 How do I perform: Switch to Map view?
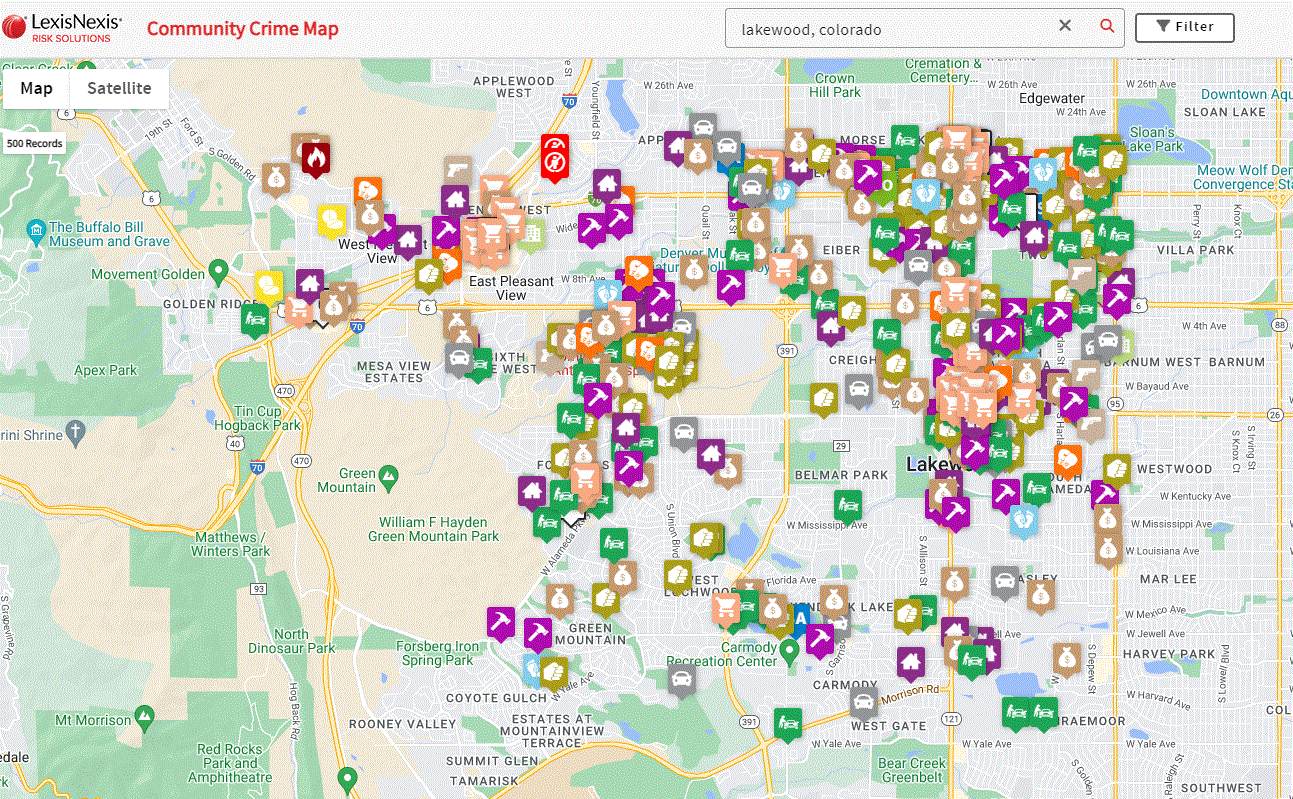coord(36,88)
